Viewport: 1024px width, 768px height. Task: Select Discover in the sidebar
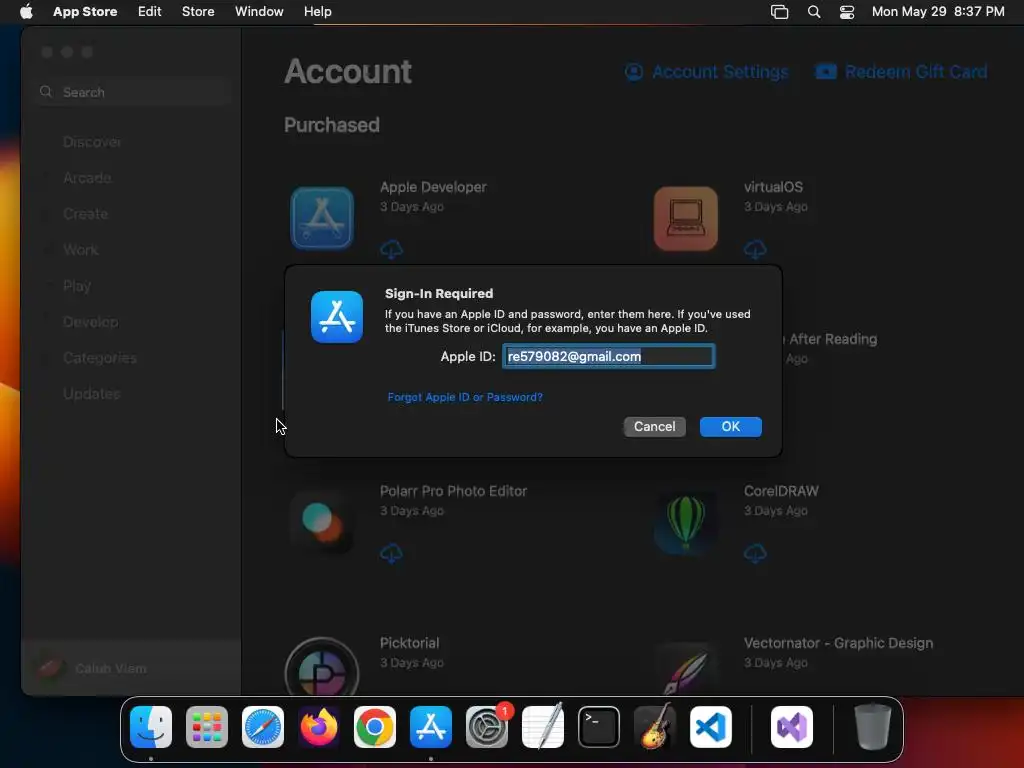(92, 142)
